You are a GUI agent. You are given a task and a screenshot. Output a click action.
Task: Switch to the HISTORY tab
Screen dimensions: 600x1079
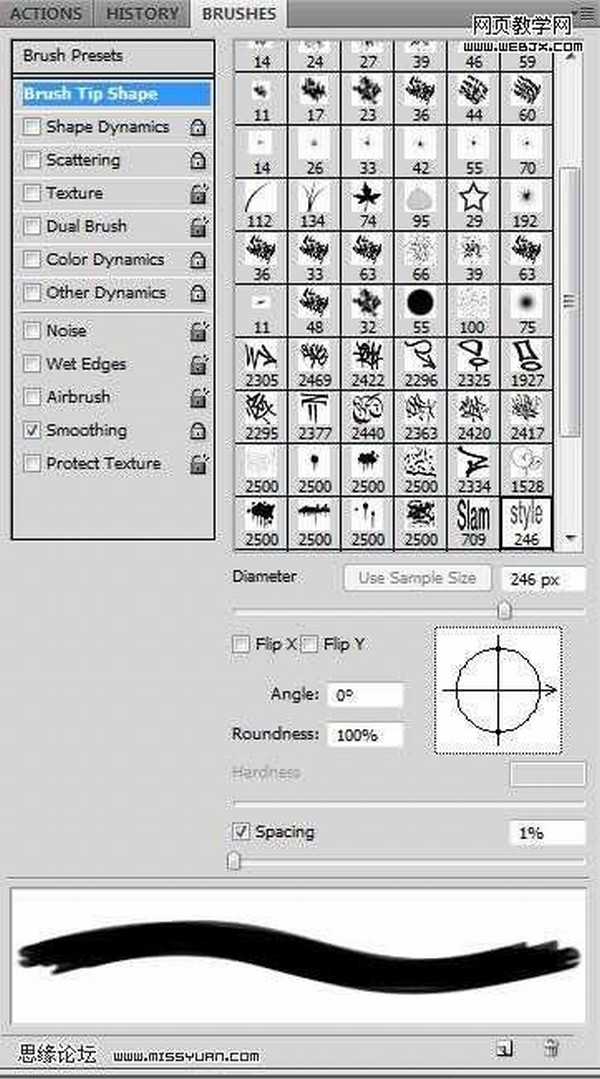140,13
